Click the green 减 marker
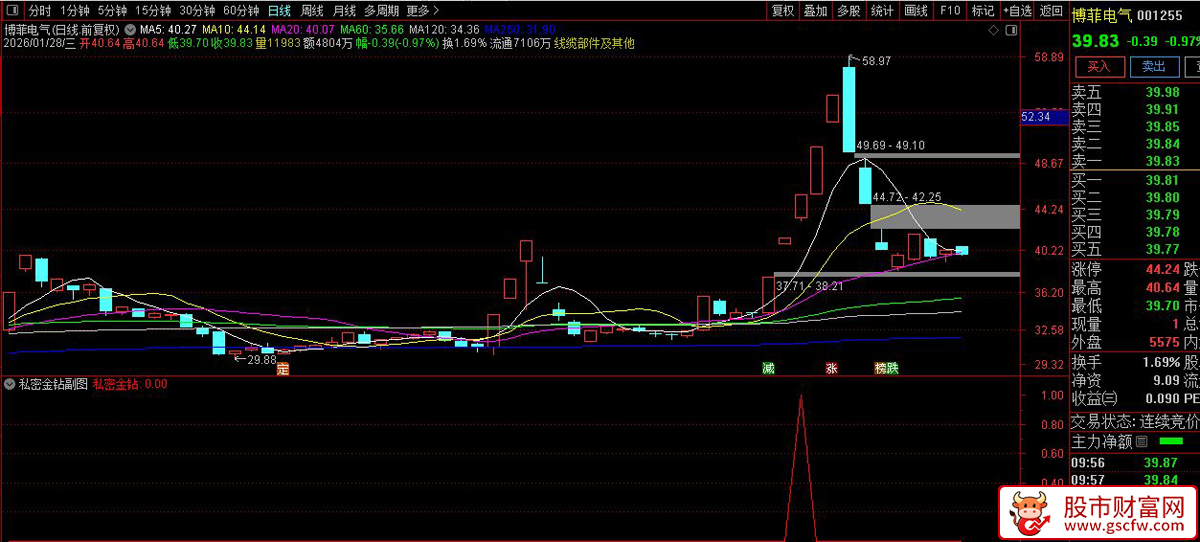The image size is (1200, 542). [767, 369]
